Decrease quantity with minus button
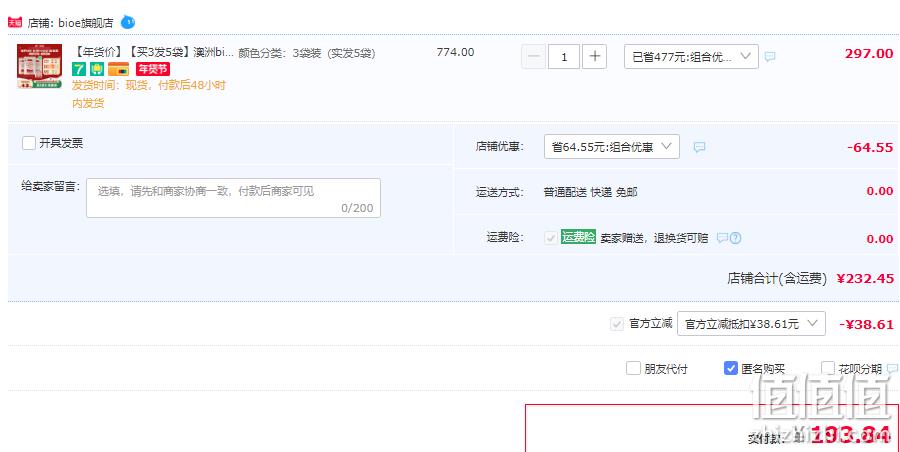Viewport: 900px width, 452px height. point(533,56)
